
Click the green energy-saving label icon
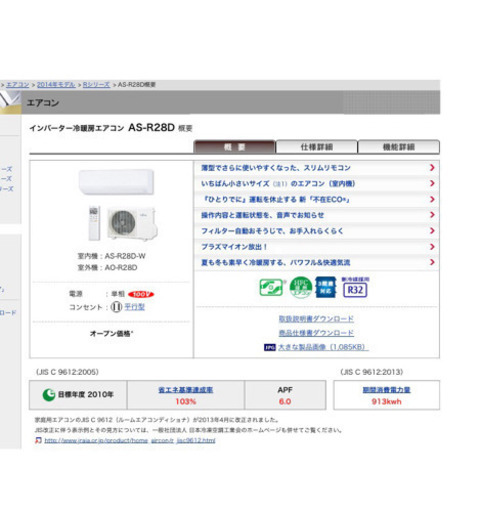pos(271,287)
